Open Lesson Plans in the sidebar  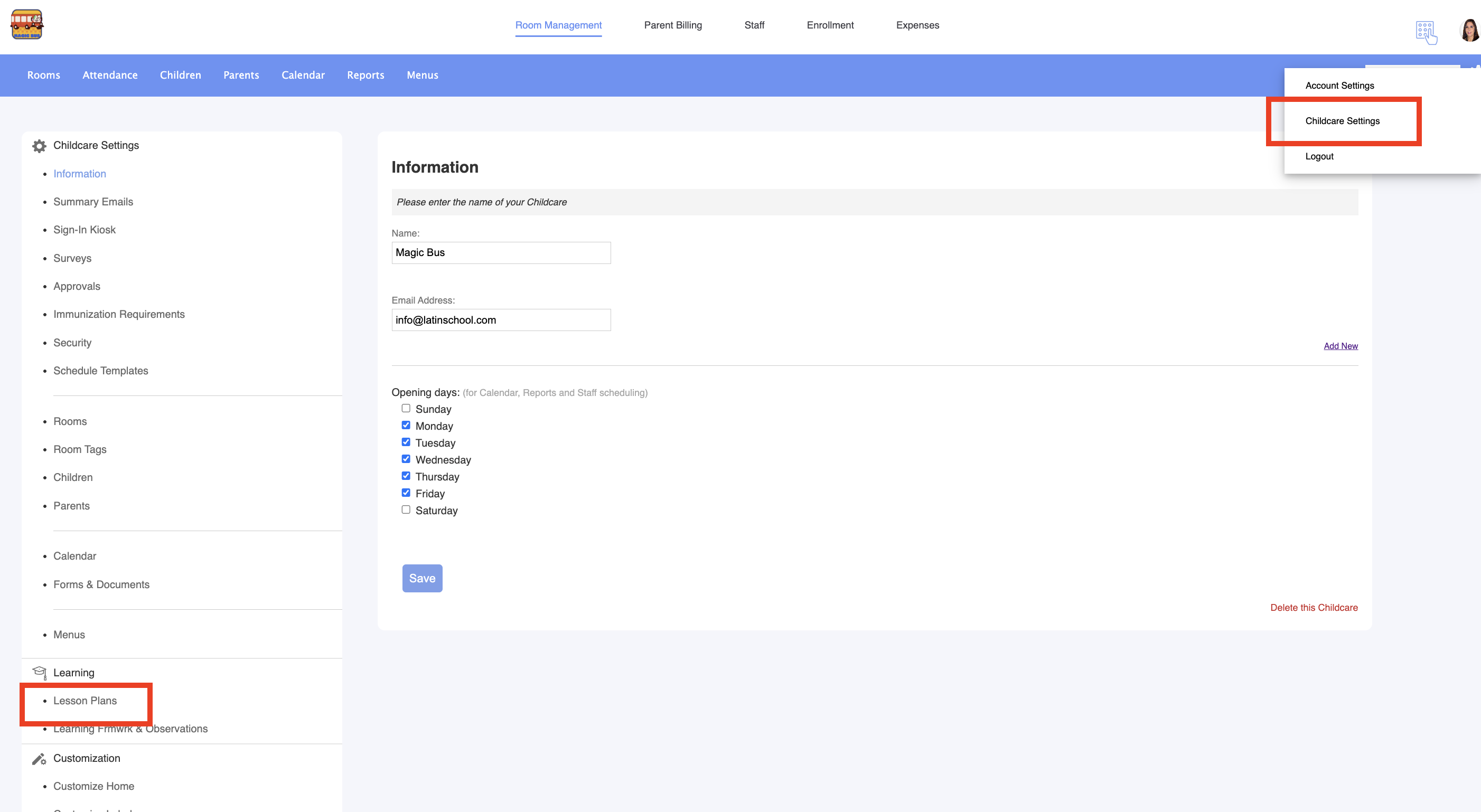tap(85, 701)
